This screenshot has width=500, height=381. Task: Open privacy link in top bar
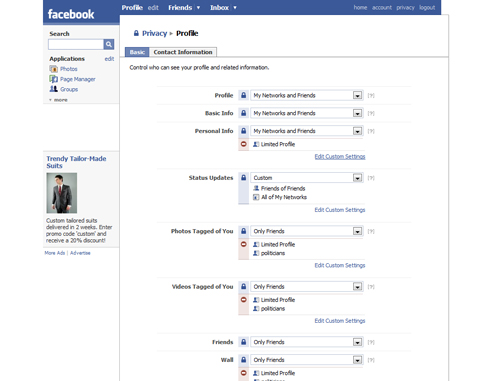(405, 7)
